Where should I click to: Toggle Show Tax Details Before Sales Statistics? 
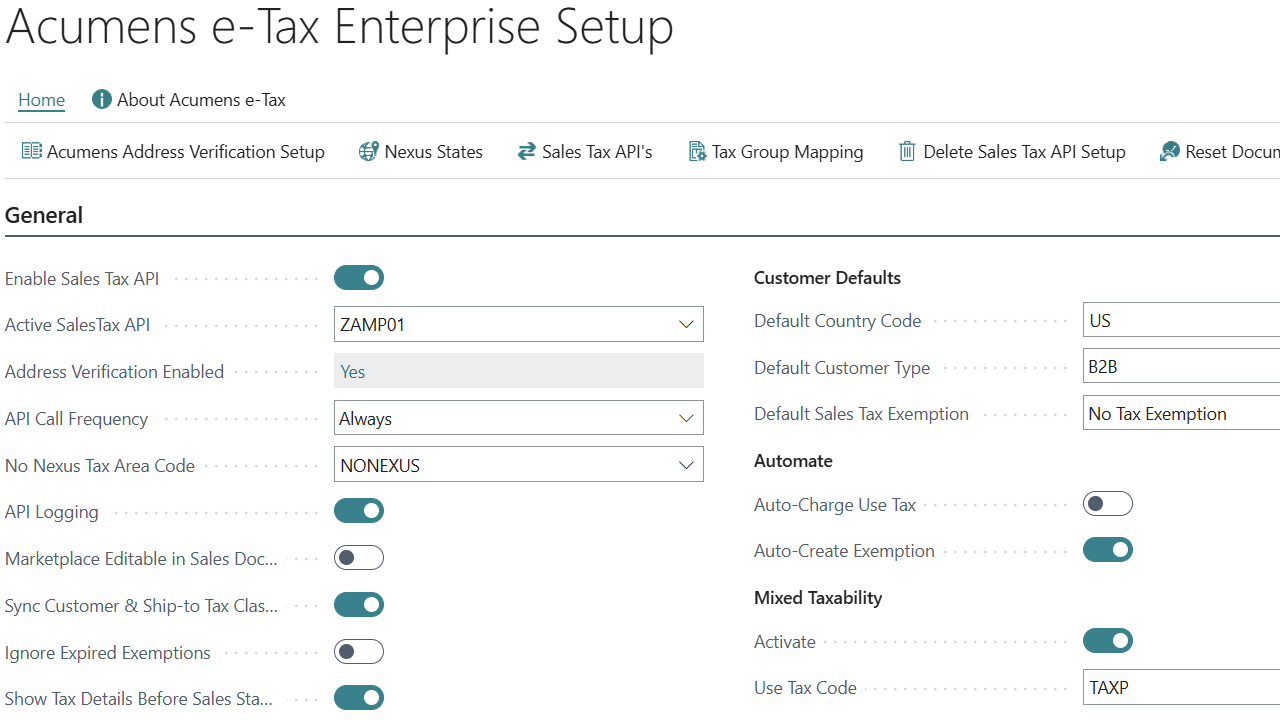pos(359,698)
